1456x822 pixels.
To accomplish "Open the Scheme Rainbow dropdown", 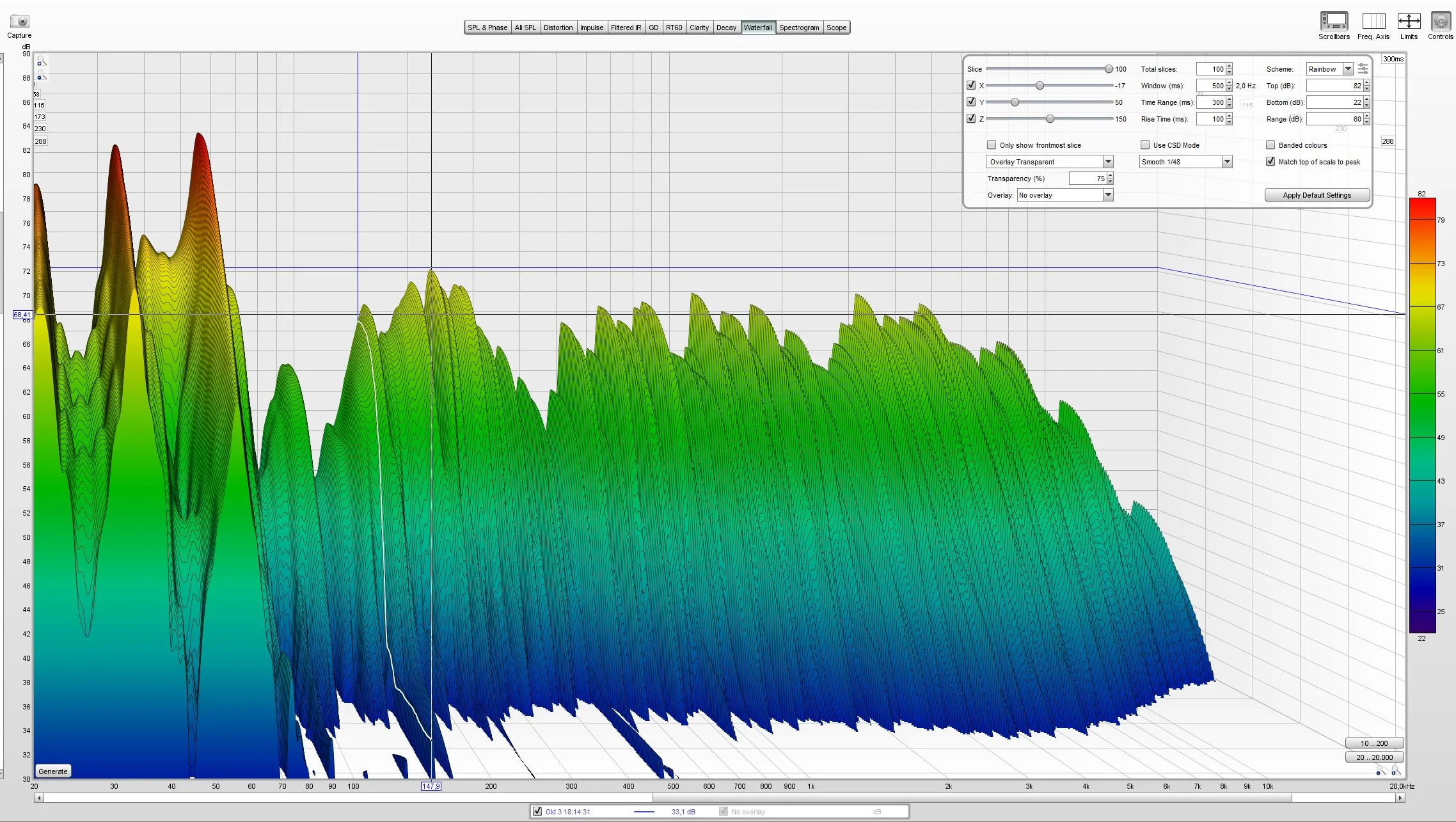I will click(1329, 68).
